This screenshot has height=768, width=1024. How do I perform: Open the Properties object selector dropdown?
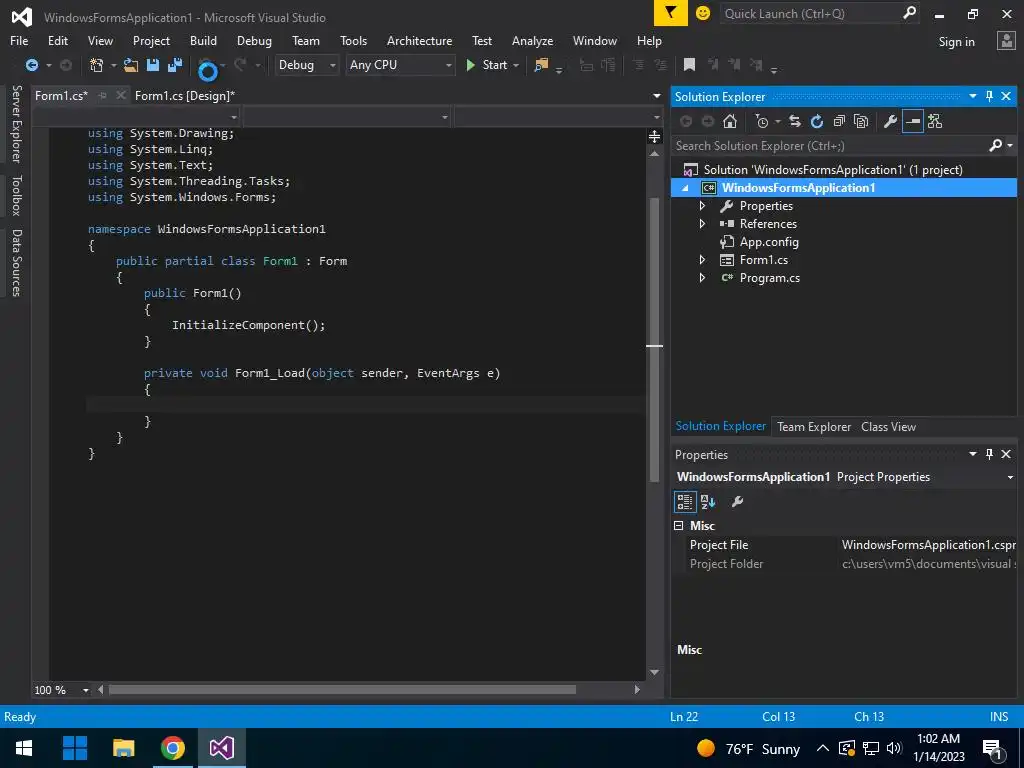pos(1010,477)
